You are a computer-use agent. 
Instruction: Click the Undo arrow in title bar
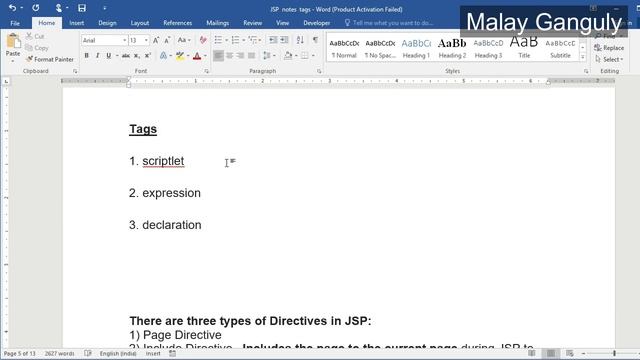tap(12, 8)
